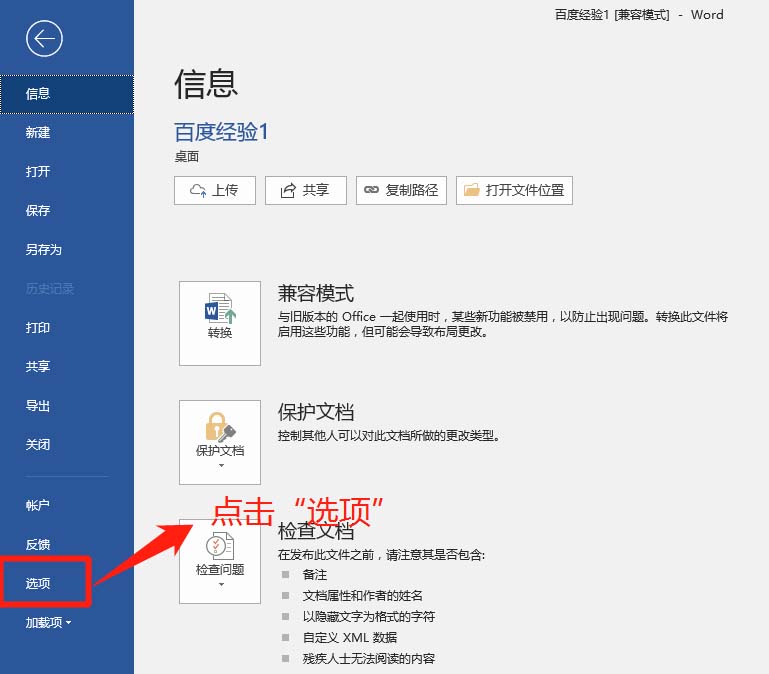Click the share arrow icon
Image resolution: width=769 pixels, height=674 pixels.
click(288, 190)
